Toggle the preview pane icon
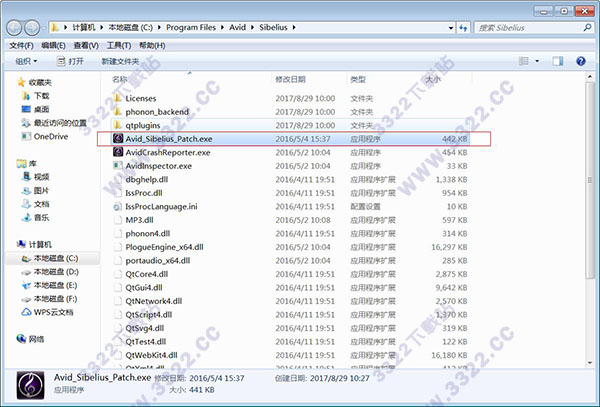The height and width of the screenshot is (407, 600). pyautogui.click(x=558, y=61)
